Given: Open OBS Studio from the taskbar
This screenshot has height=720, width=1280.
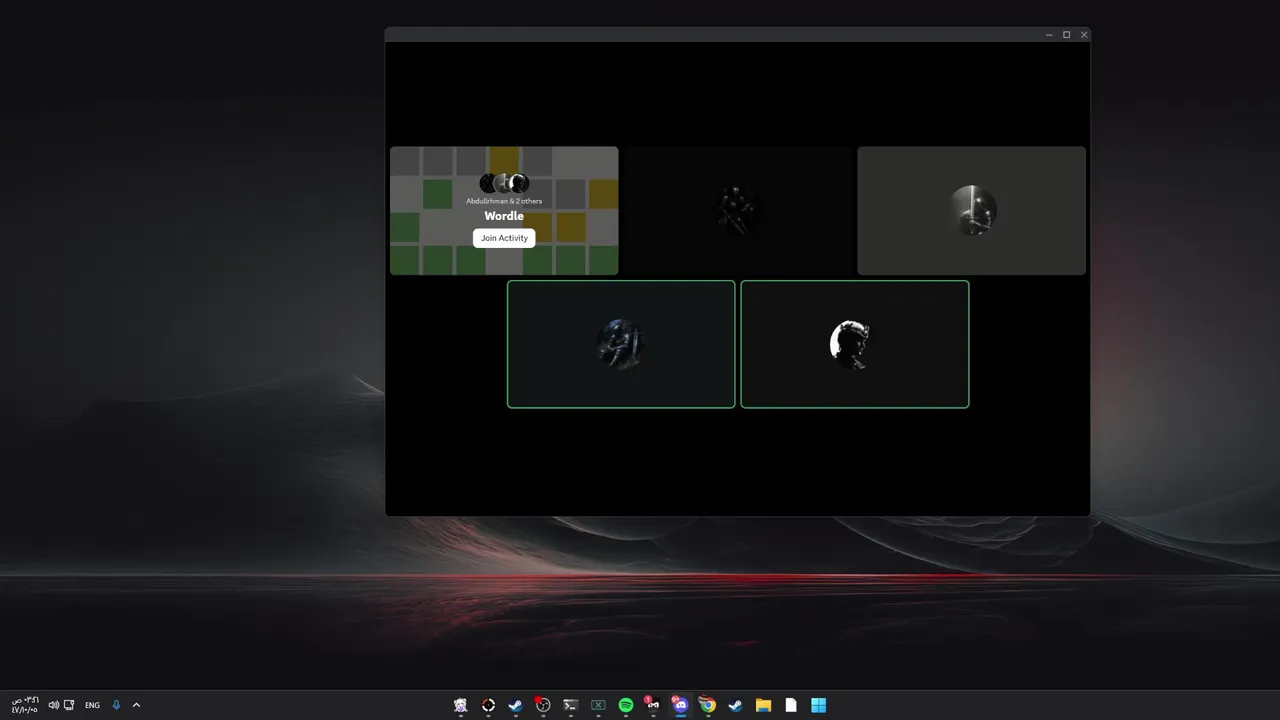Looking at the screenshot, I should 543,705.
